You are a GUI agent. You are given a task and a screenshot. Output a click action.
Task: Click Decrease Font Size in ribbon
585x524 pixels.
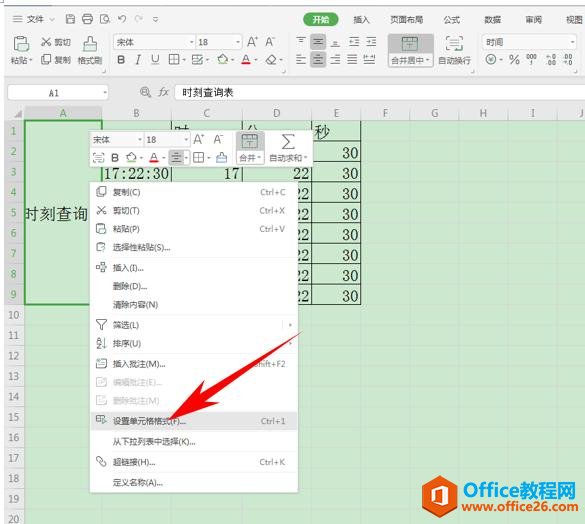(270, 42)
